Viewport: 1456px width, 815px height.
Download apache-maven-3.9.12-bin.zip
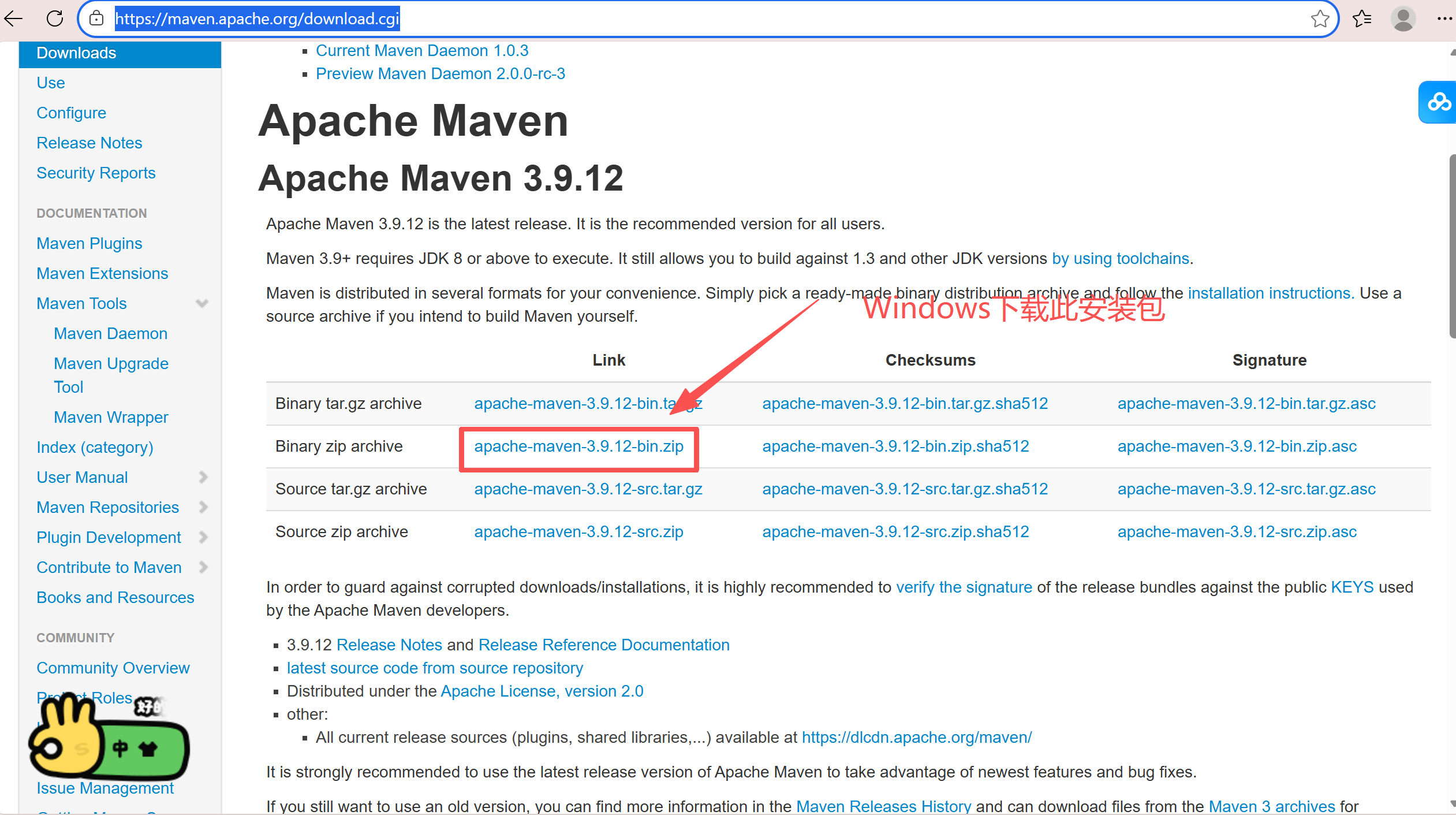click(x=578, y=446)
